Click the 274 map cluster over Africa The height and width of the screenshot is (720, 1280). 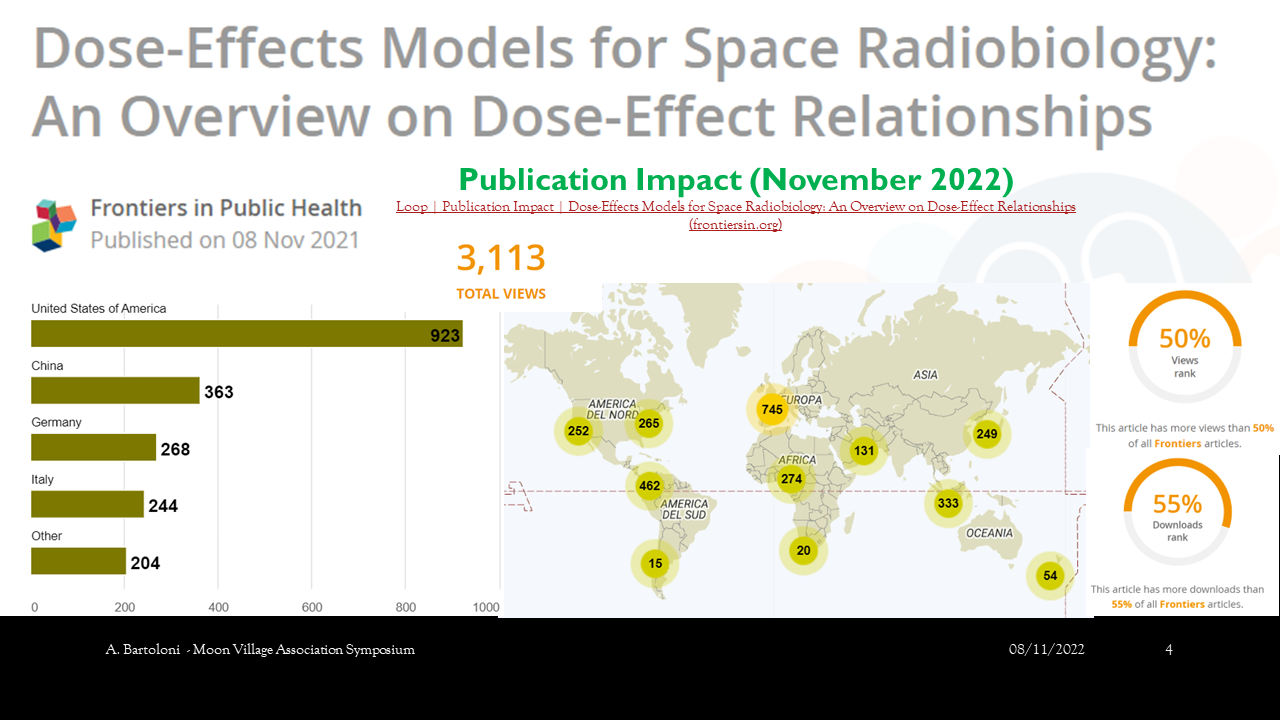coord(792,478)
